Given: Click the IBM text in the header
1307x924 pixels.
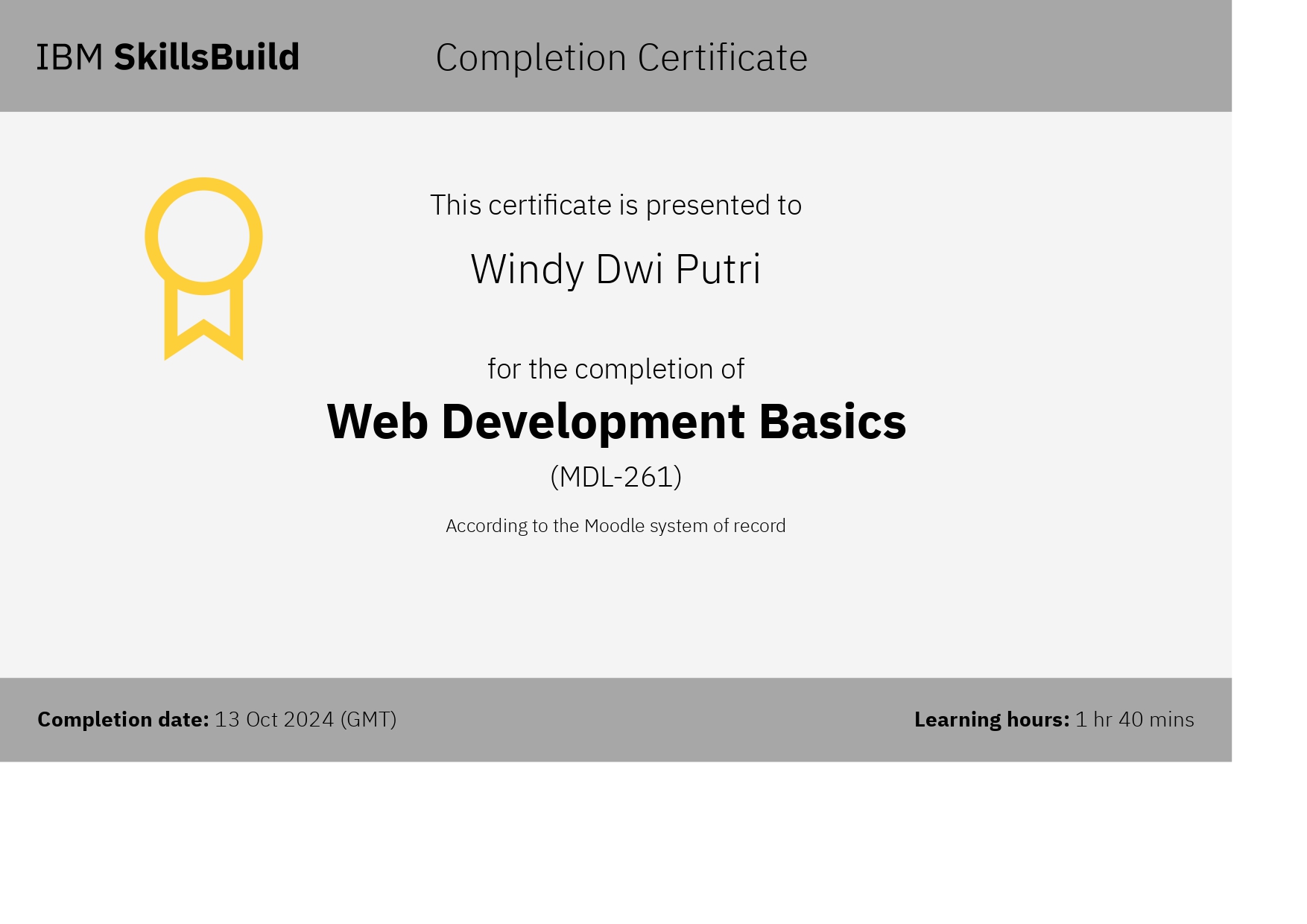Looking at the screenshot, I should pos(70,57).
